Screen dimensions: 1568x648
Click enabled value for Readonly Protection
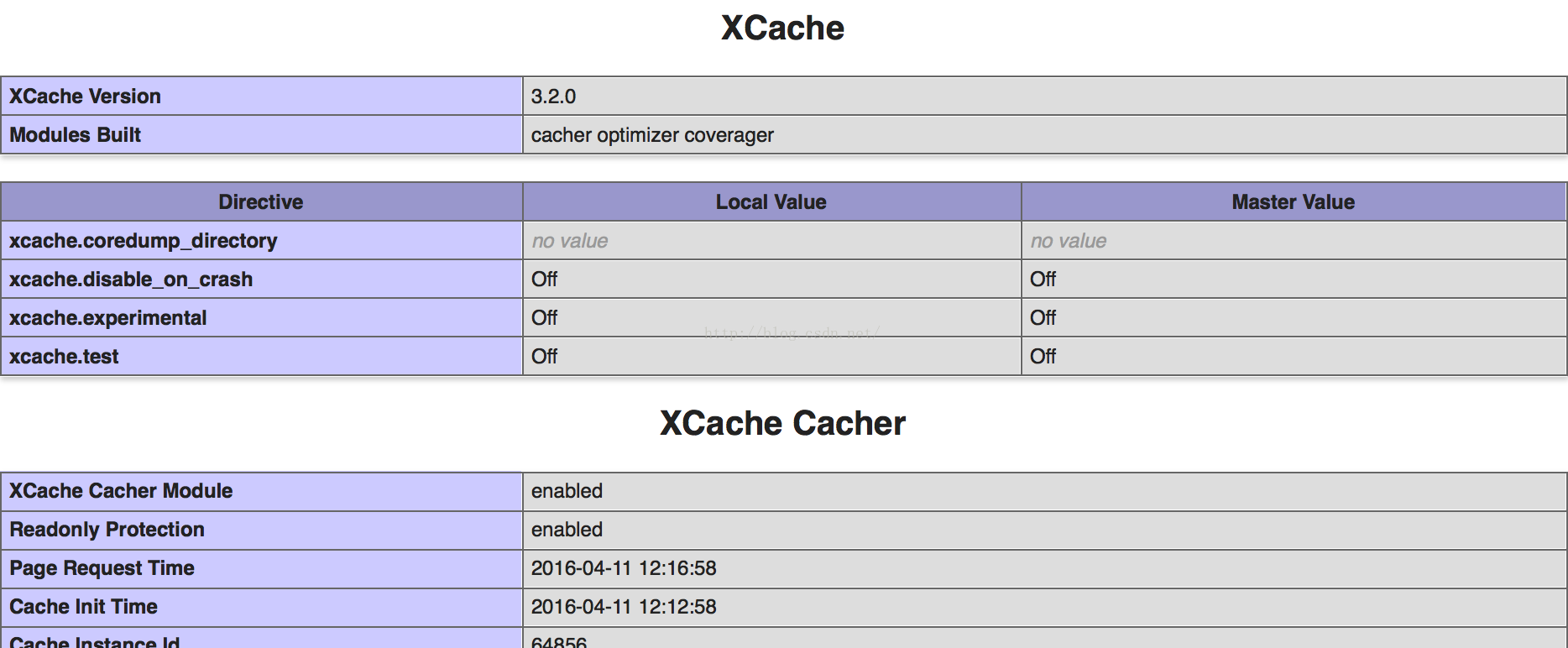[567, 530]
